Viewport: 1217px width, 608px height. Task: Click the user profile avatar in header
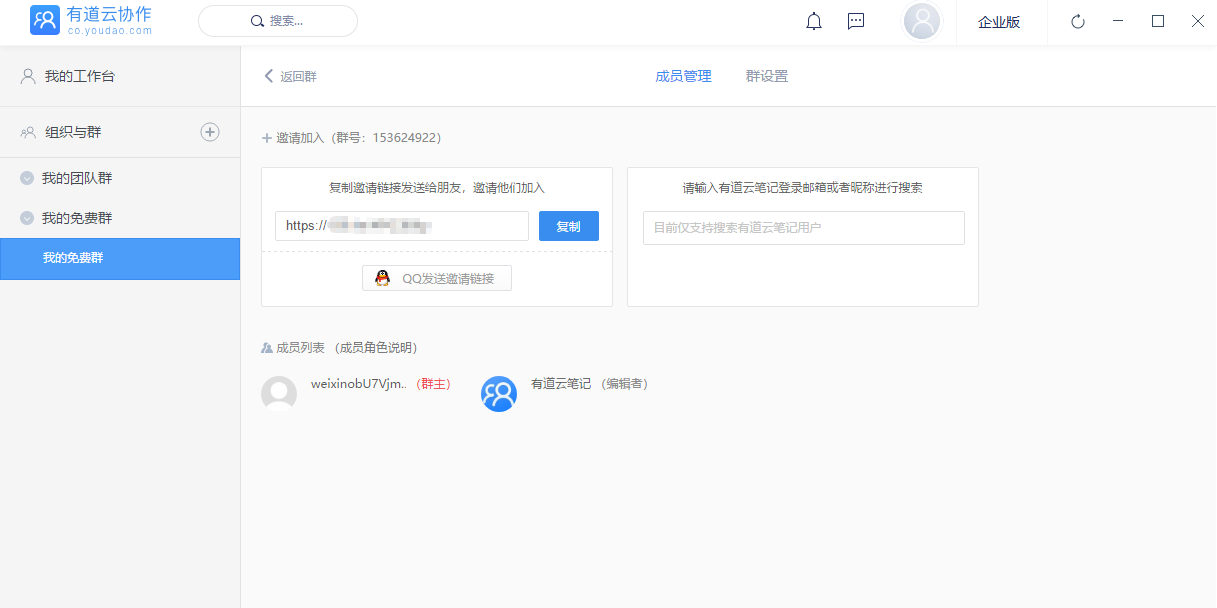click(921, 21)
